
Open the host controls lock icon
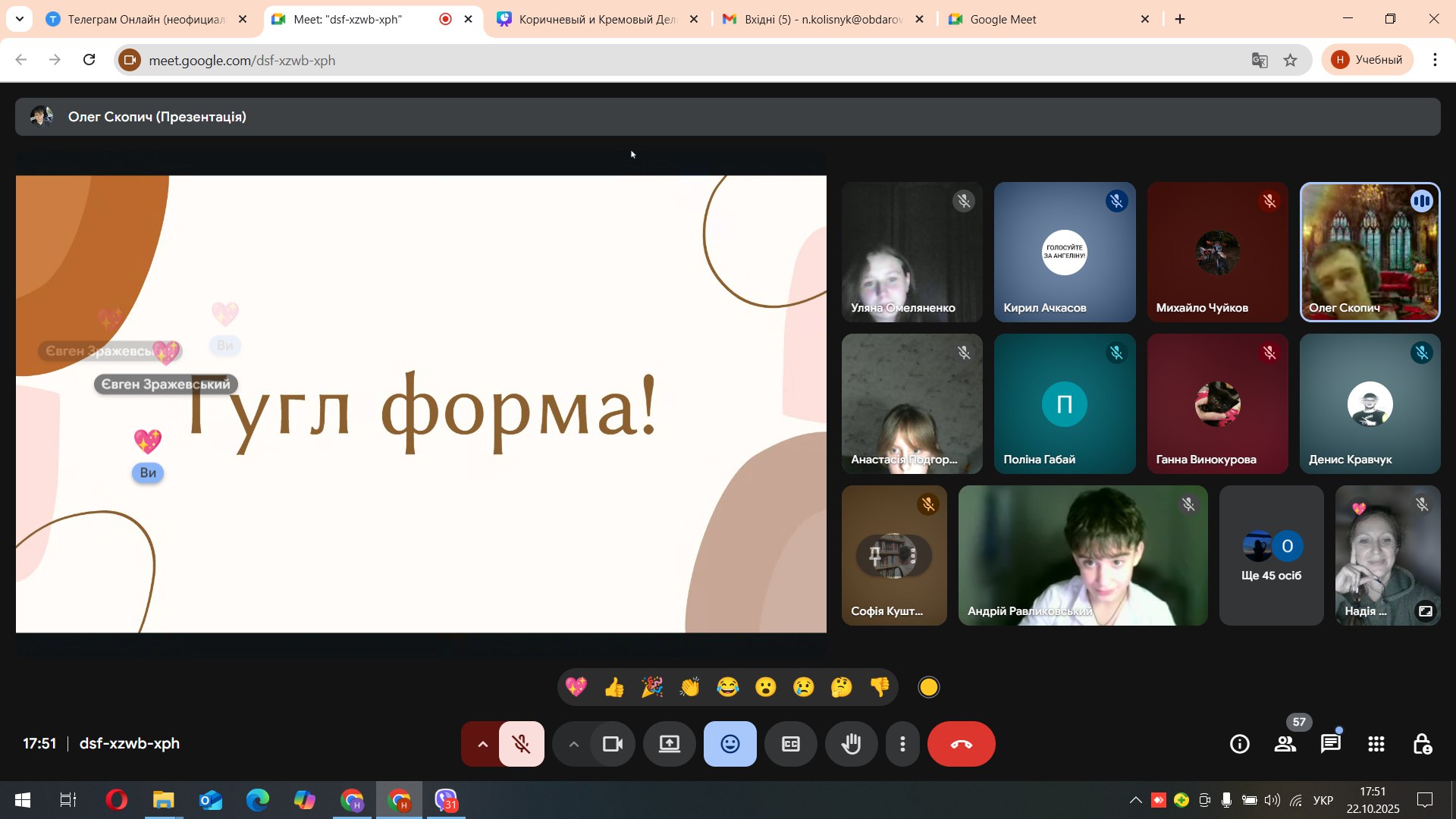(1422, 744)
